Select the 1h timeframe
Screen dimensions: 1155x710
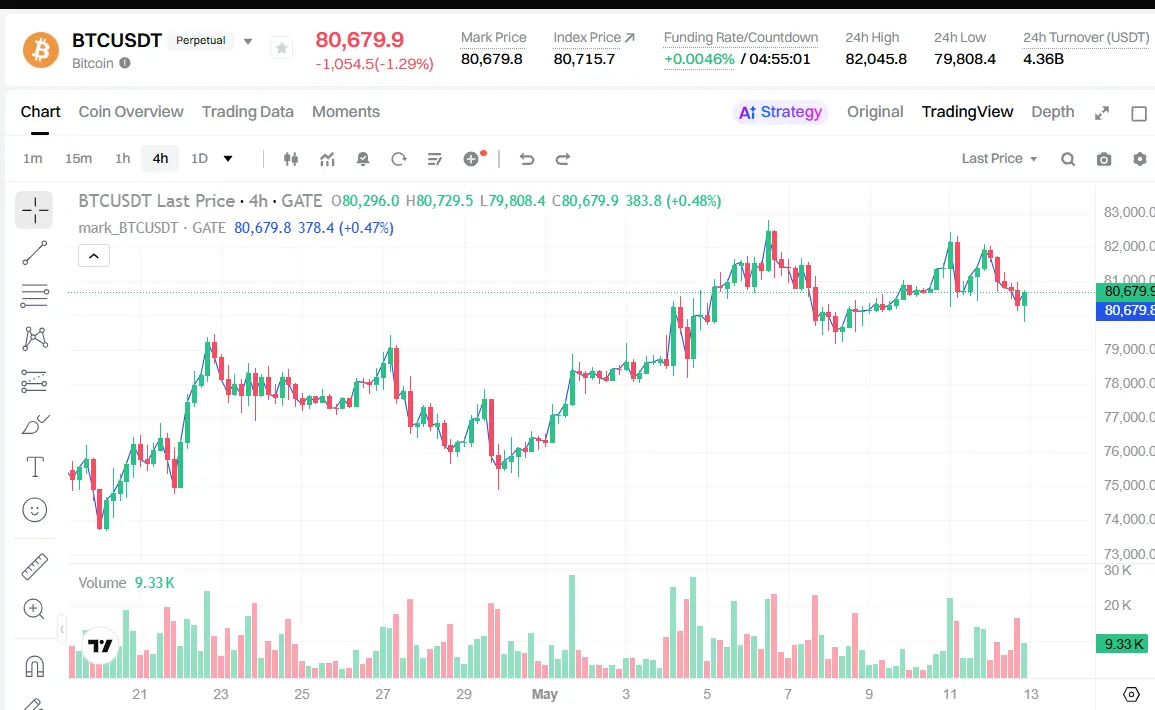[x=122, y=158]
